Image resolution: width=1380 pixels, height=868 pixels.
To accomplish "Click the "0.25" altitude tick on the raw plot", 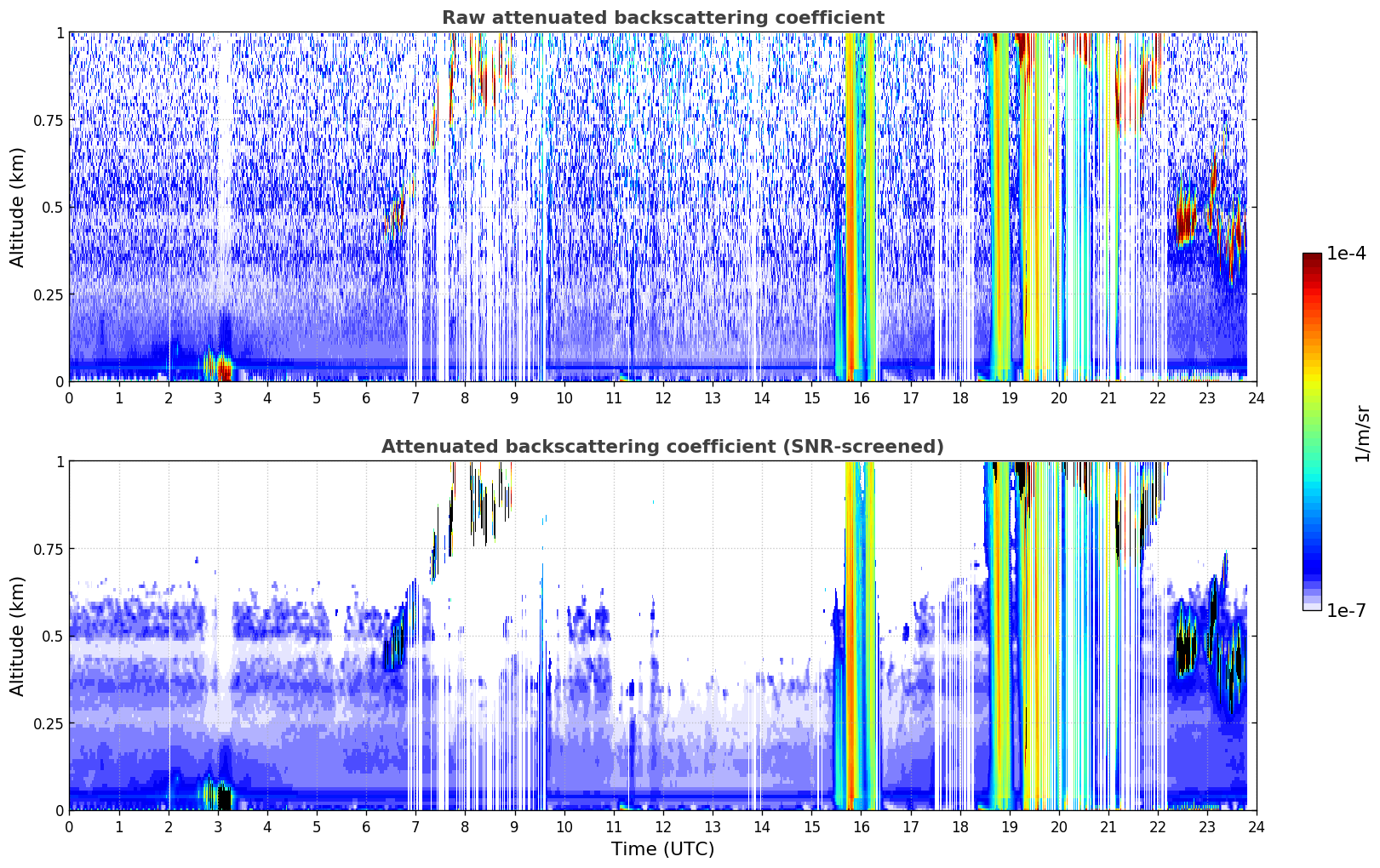I will pos(48,294).
